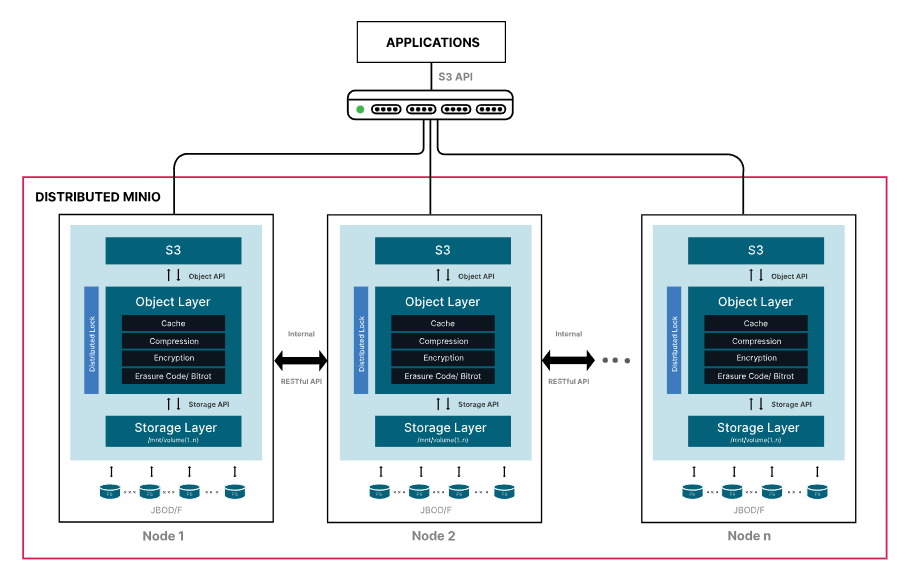Click the Storage Layer block in Node n

[756, 431]
